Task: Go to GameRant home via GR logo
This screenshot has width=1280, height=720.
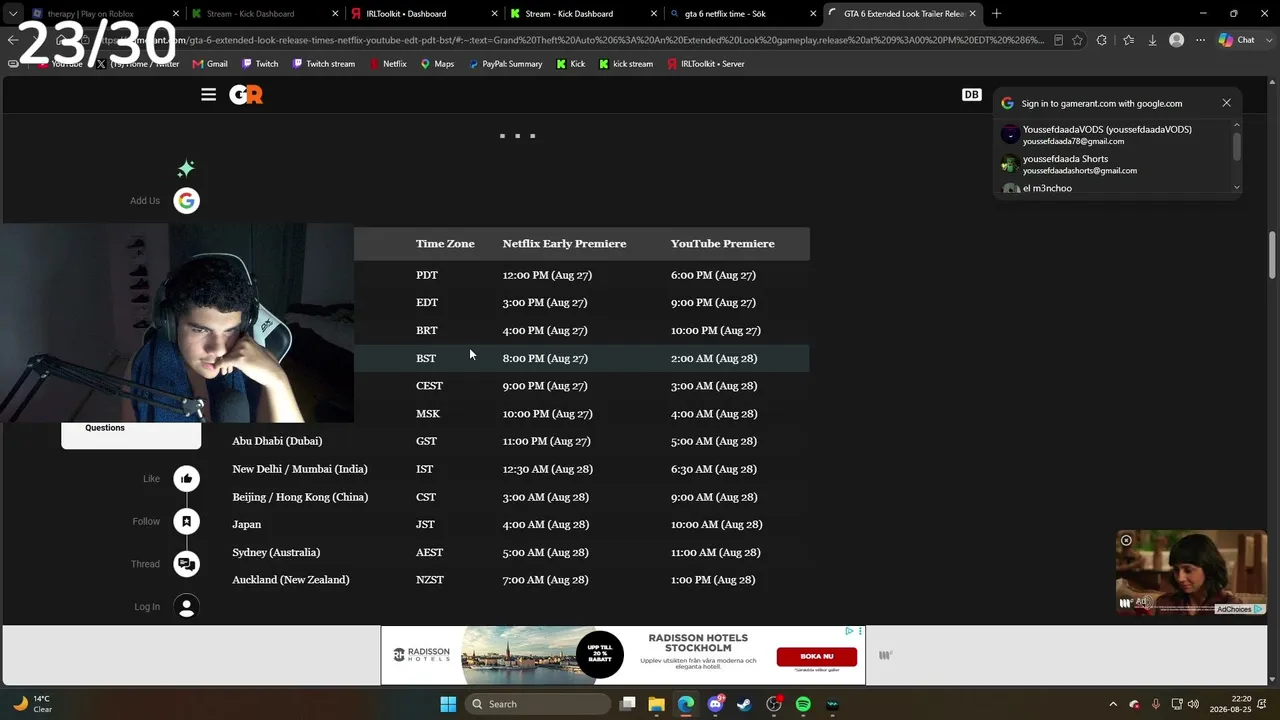Action: coord(246,95)
